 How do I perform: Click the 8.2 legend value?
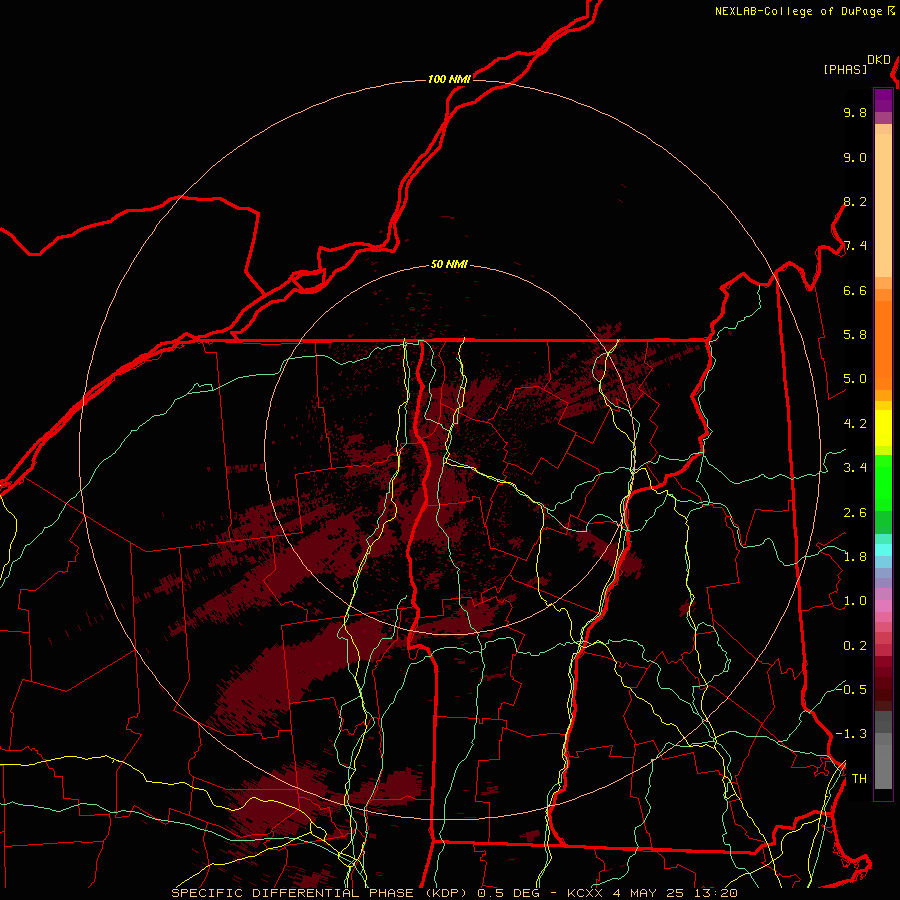855,201
